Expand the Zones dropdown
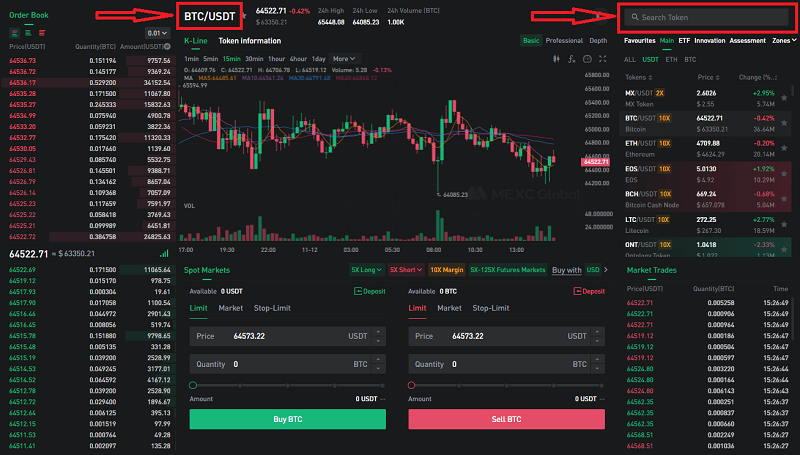The width and height of the screenshot is (800, 455). point(784,40)
